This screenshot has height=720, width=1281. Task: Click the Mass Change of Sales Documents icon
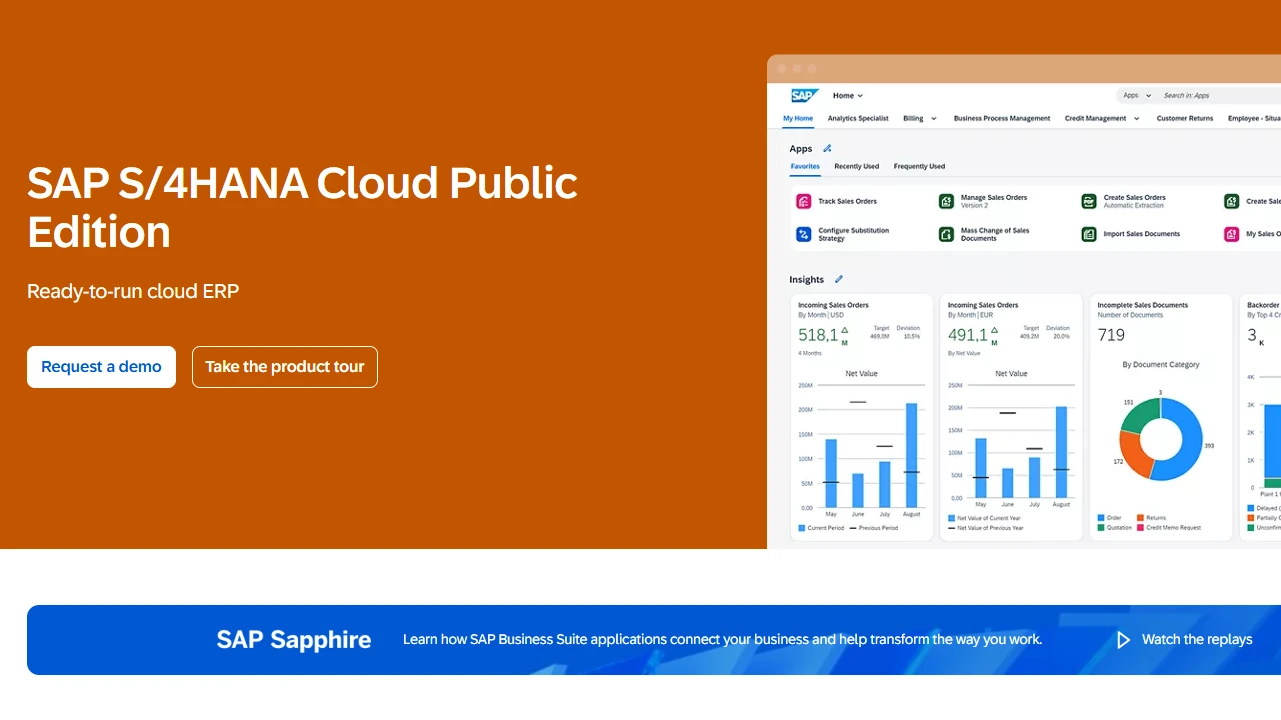946,235
